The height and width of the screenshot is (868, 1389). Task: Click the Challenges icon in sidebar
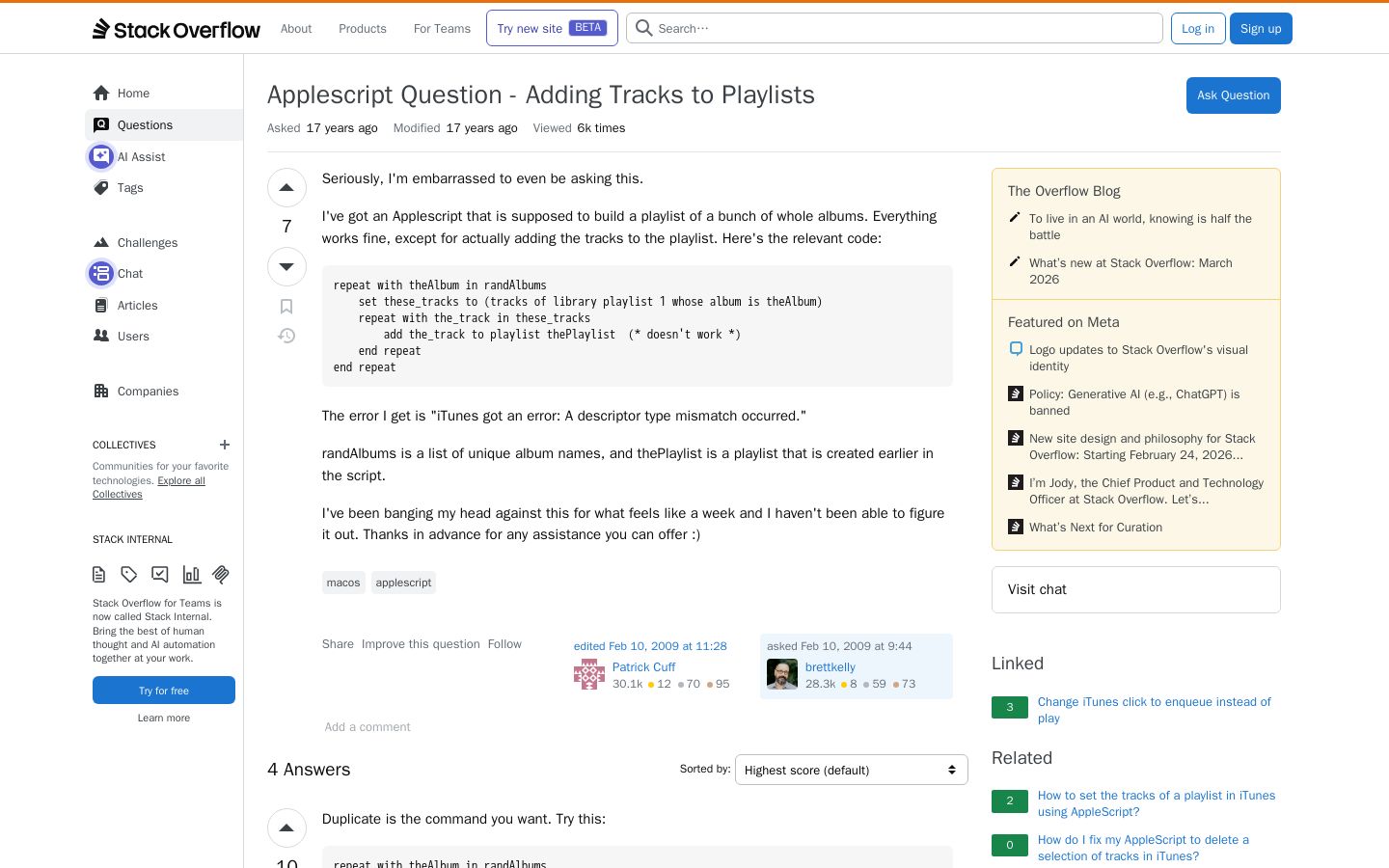[x=101, y=243]
